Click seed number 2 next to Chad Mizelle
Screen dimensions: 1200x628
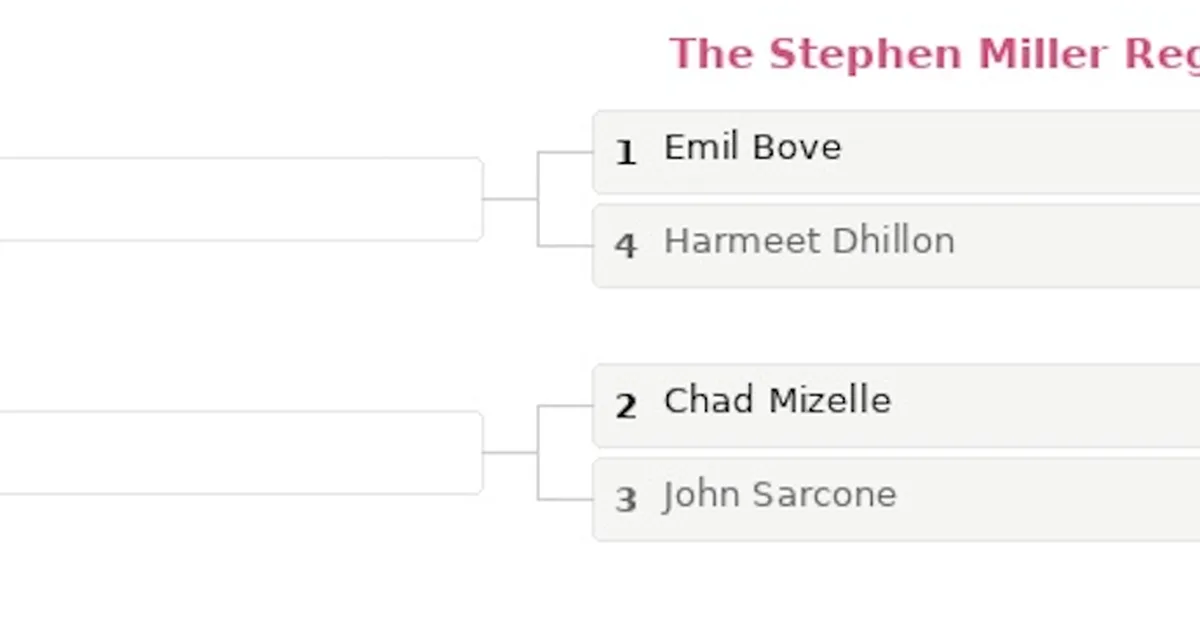(626, 406)
